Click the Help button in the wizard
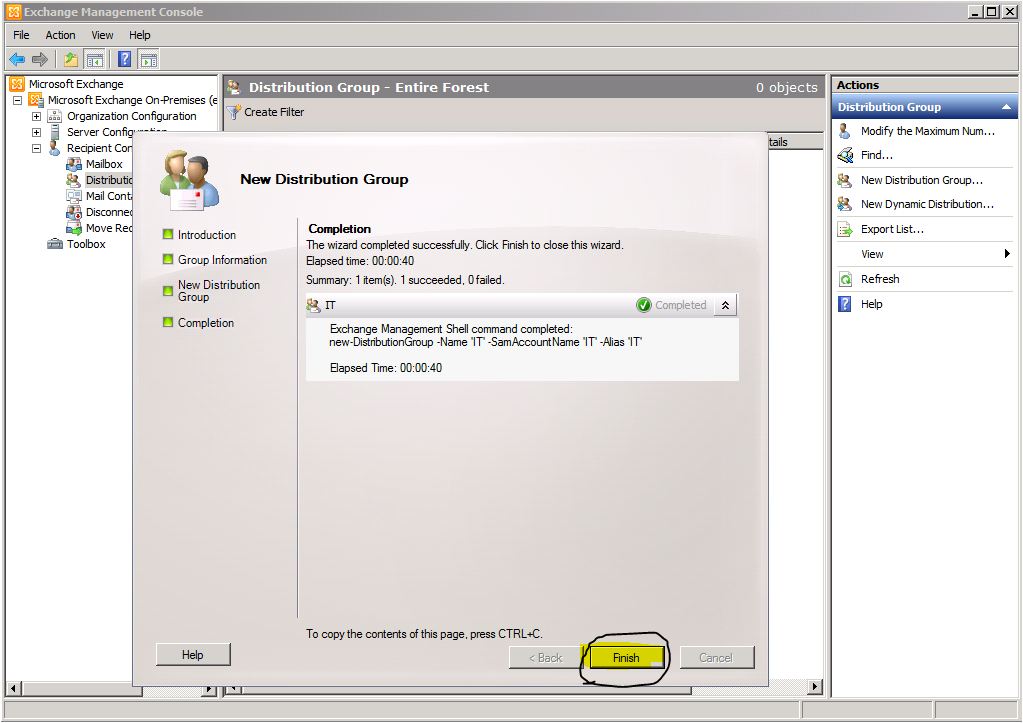 tap(192, 654)
